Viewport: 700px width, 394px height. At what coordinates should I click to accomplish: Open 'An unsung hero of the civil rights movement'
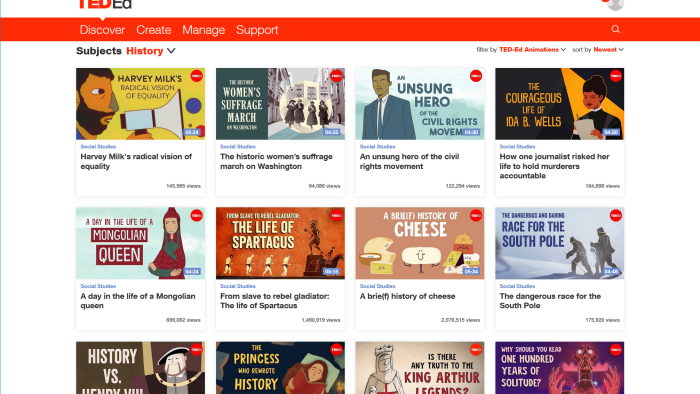409,162
